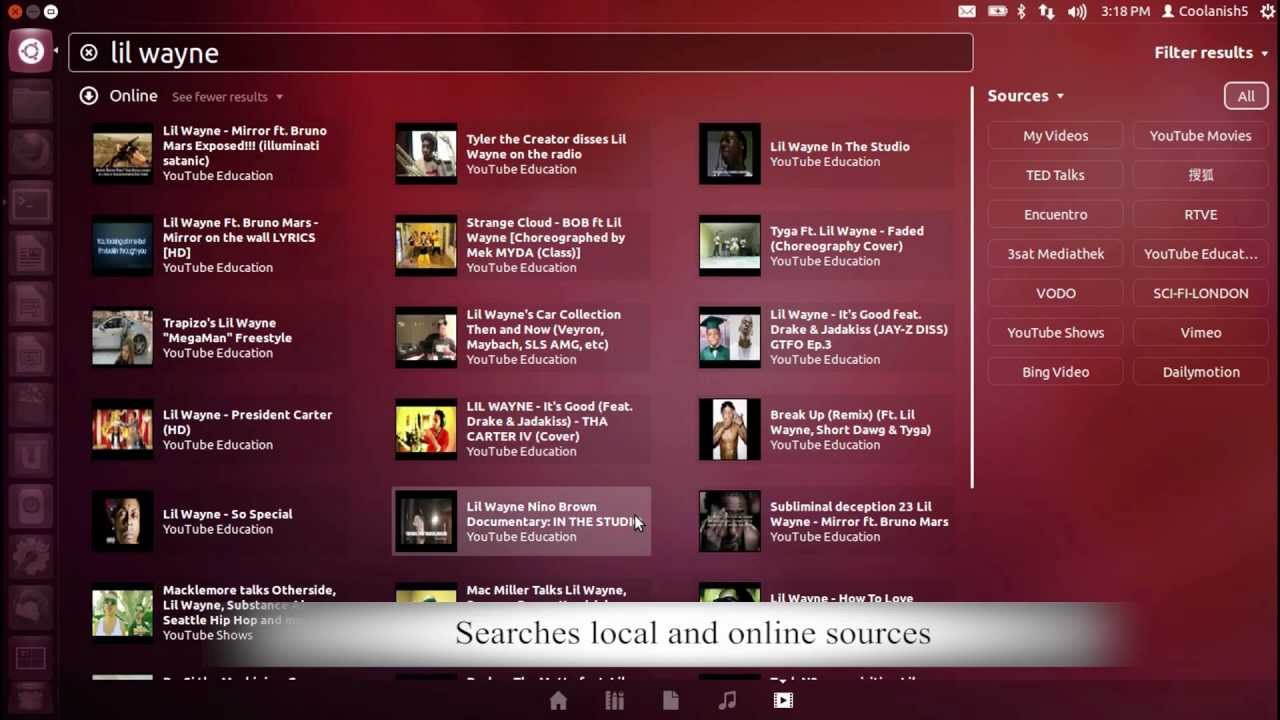The height and width of the screenshot is (720, 1280).
Task: Open the sound volume indicator
Action: point(1077,12)
